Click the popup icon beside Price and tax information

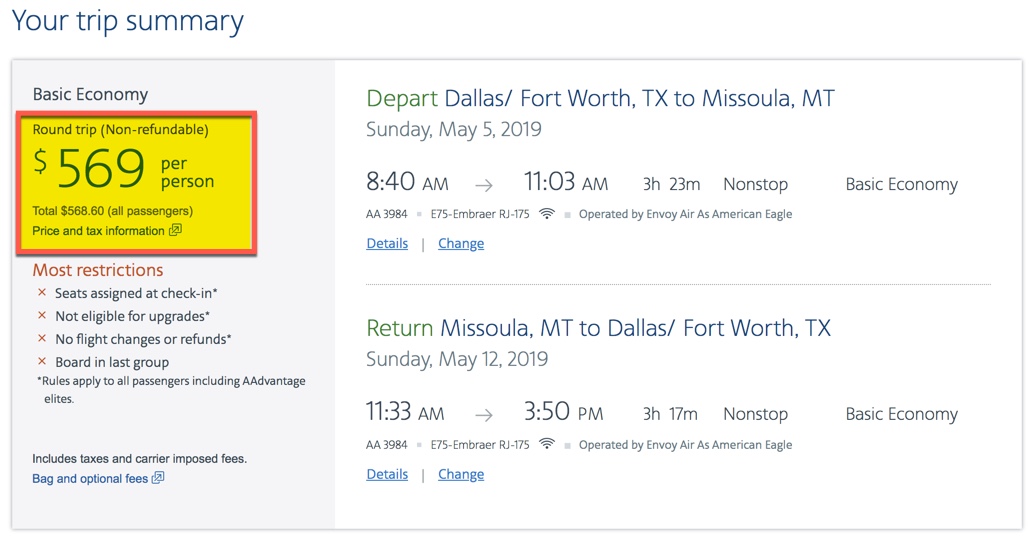(x=175, y=231)
